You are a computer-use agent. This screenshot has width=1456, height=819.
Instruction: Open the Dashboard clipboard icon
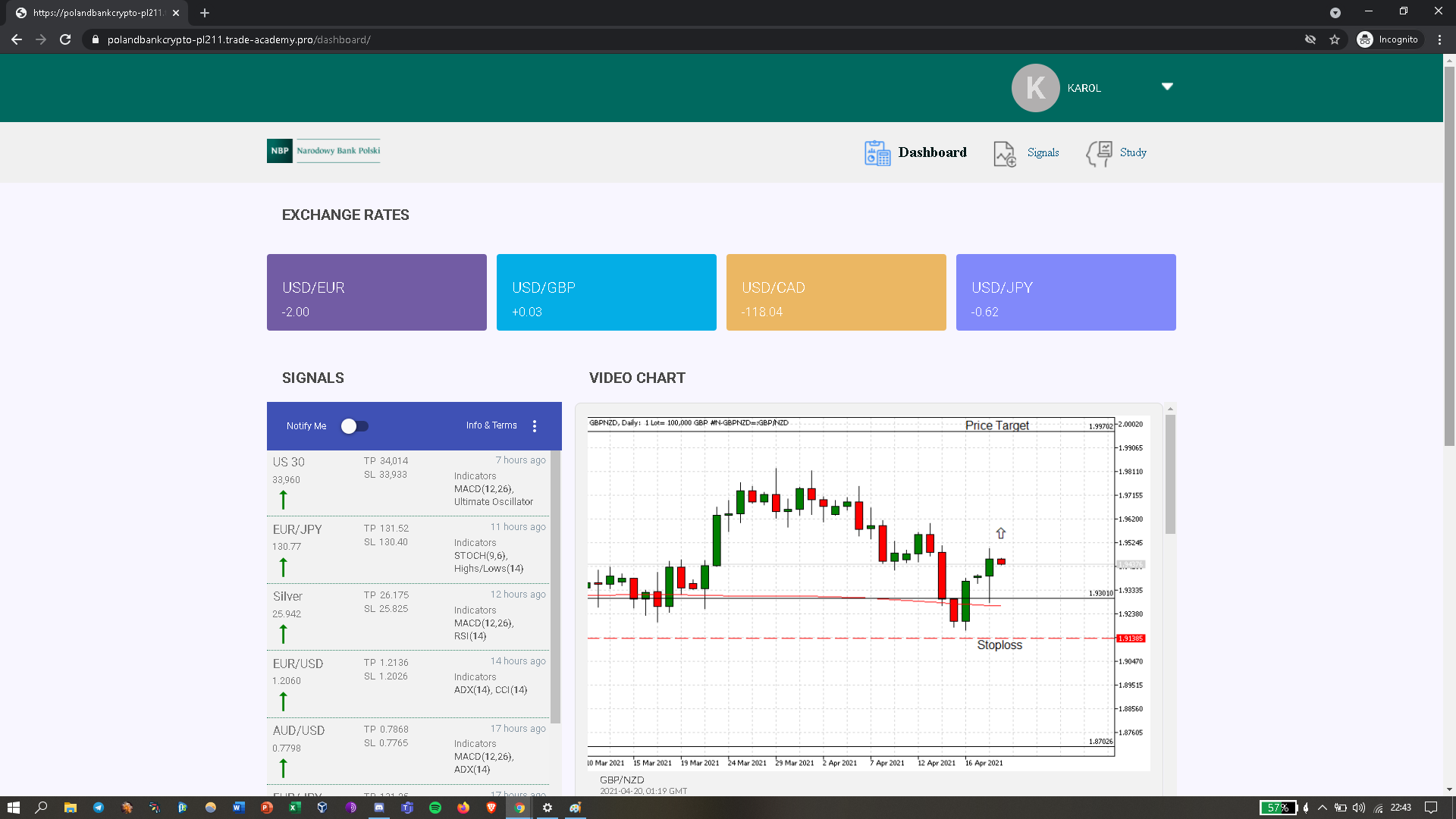point(877,153)
